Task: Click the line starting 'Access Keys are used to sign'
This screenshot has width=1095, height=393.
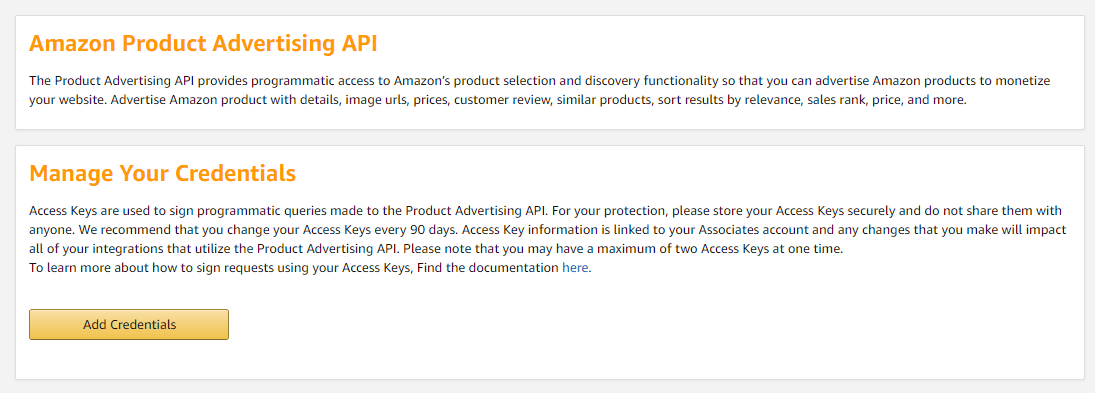Action: [545, 210]
